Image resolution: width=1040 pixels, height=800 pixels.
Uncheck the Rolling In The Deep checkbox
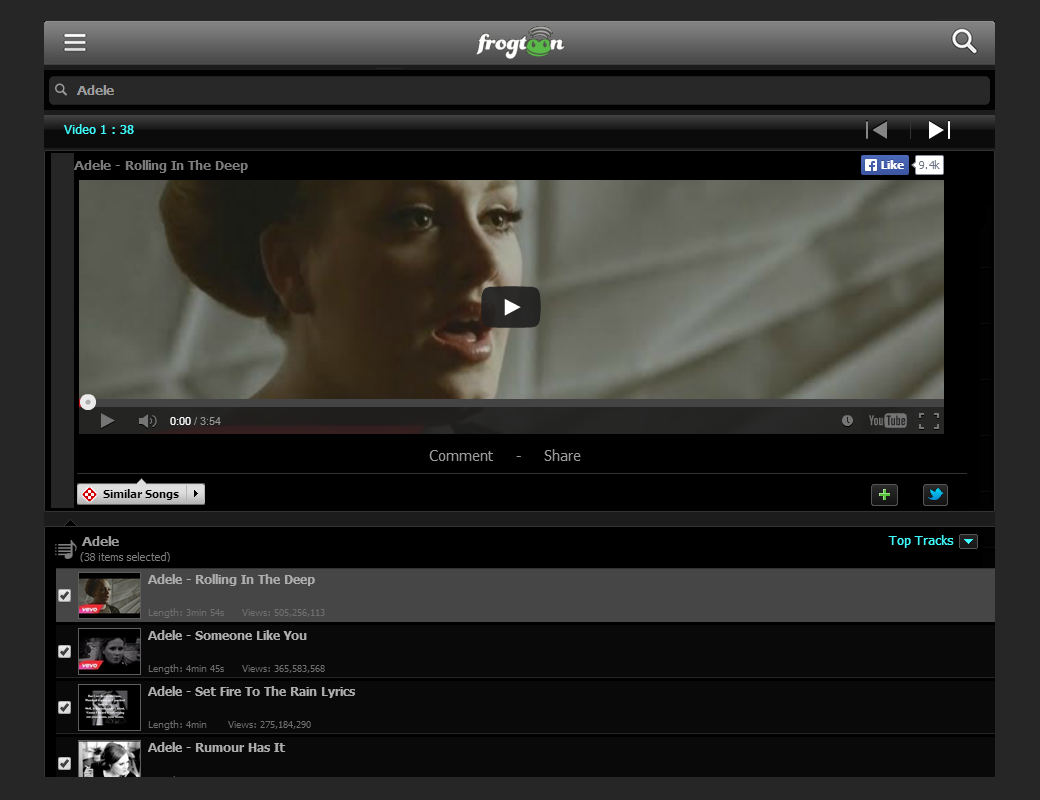(x=65, y=595)
